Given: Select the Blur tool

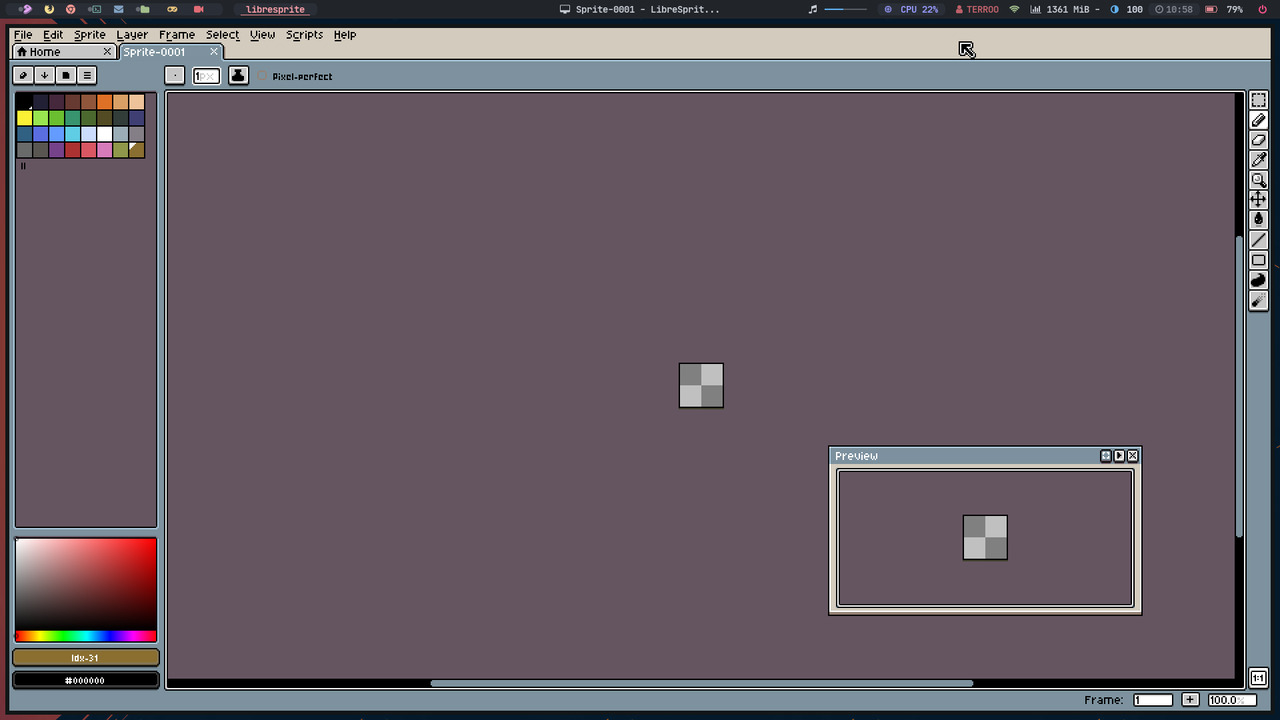Looking at the screenshot, I should [x=1258, y=300].
